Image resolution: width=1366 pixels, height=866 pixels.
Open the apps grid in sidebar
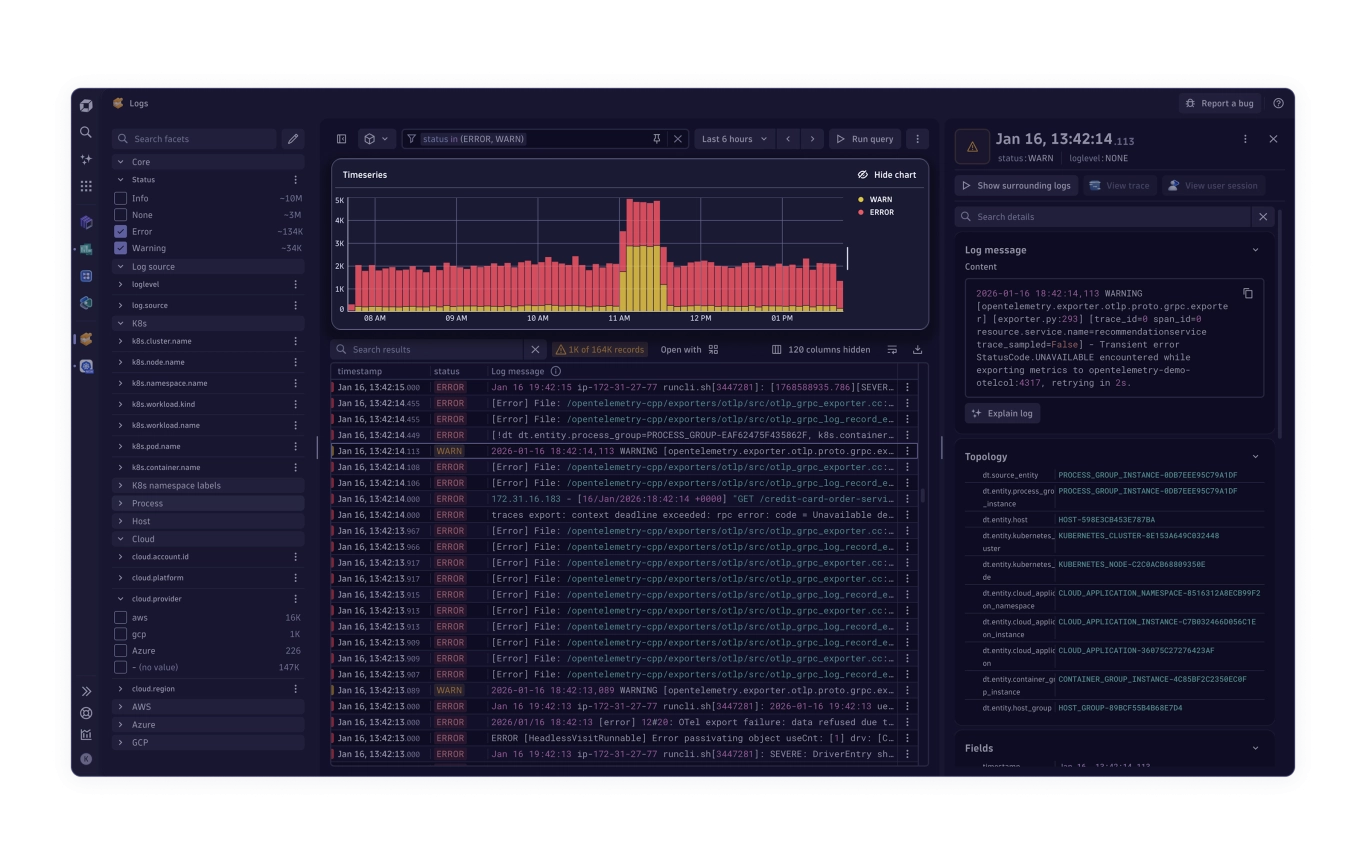[86, 186]
